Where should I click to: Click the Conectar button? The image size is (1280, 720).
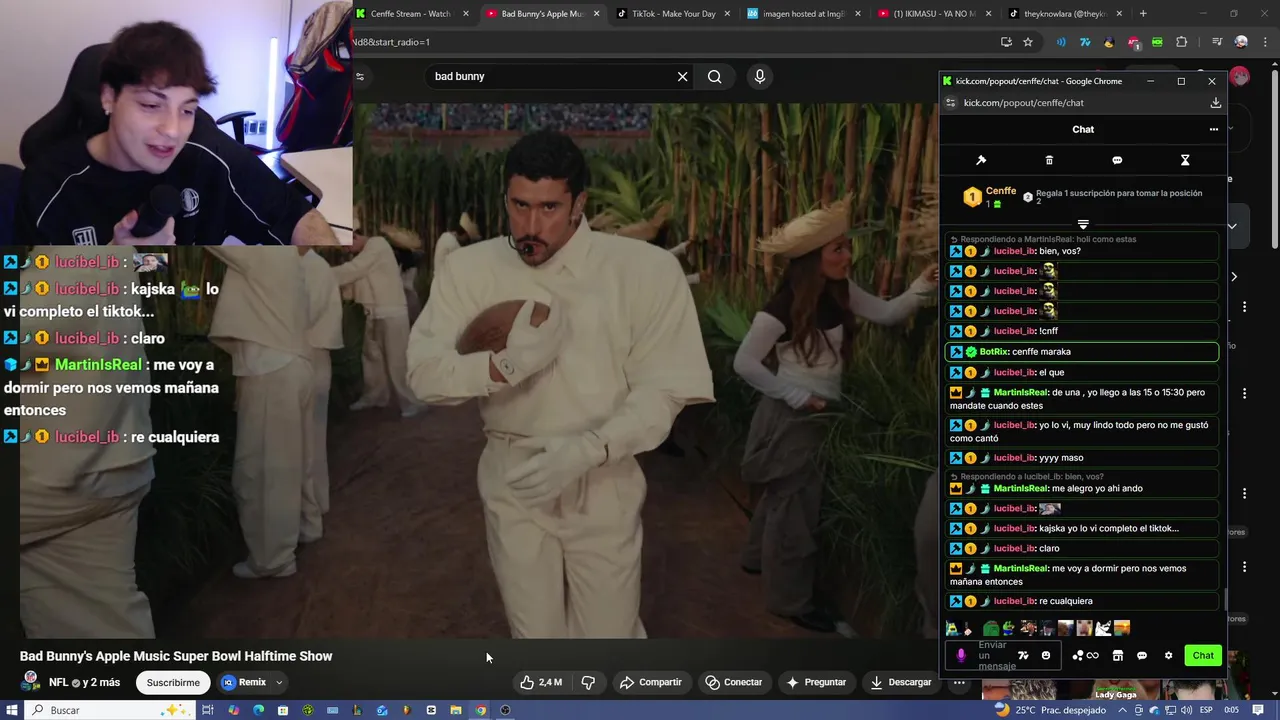[734, 682]
